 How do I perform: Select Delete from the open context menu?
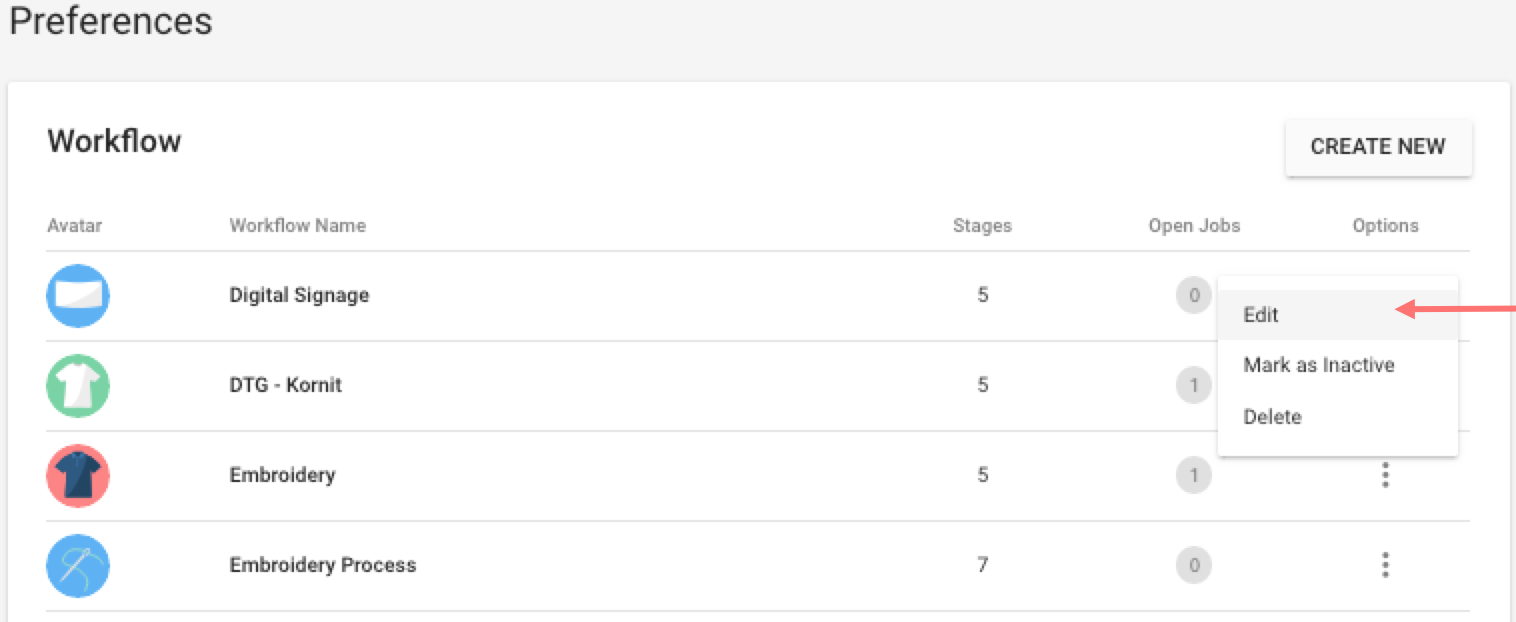click(x=1272, y=417)
